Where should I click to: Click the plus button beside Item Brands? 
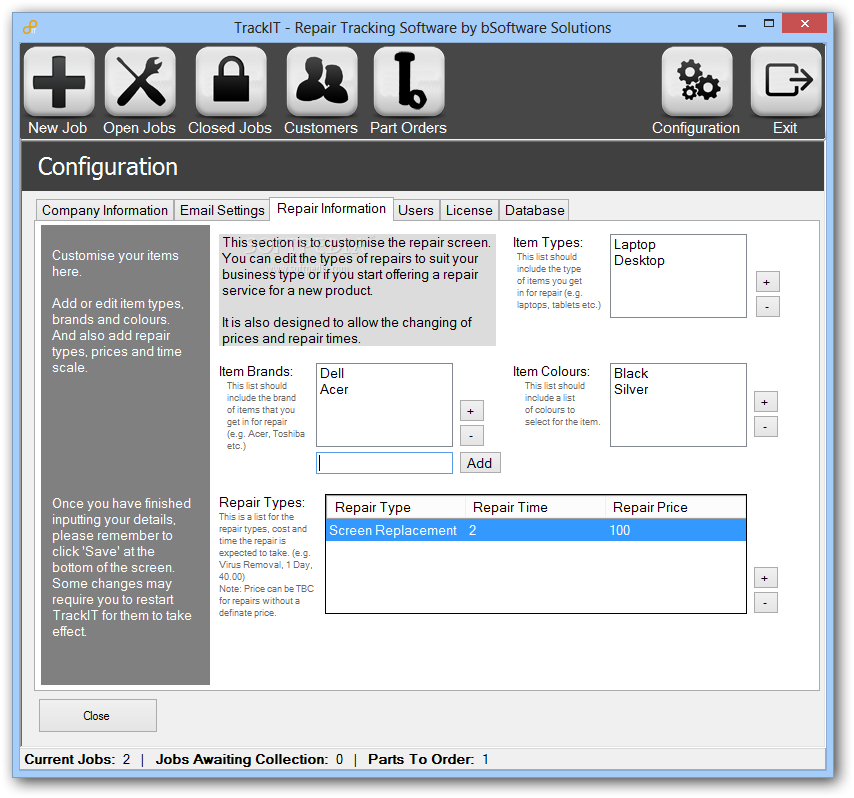(472, 411)
